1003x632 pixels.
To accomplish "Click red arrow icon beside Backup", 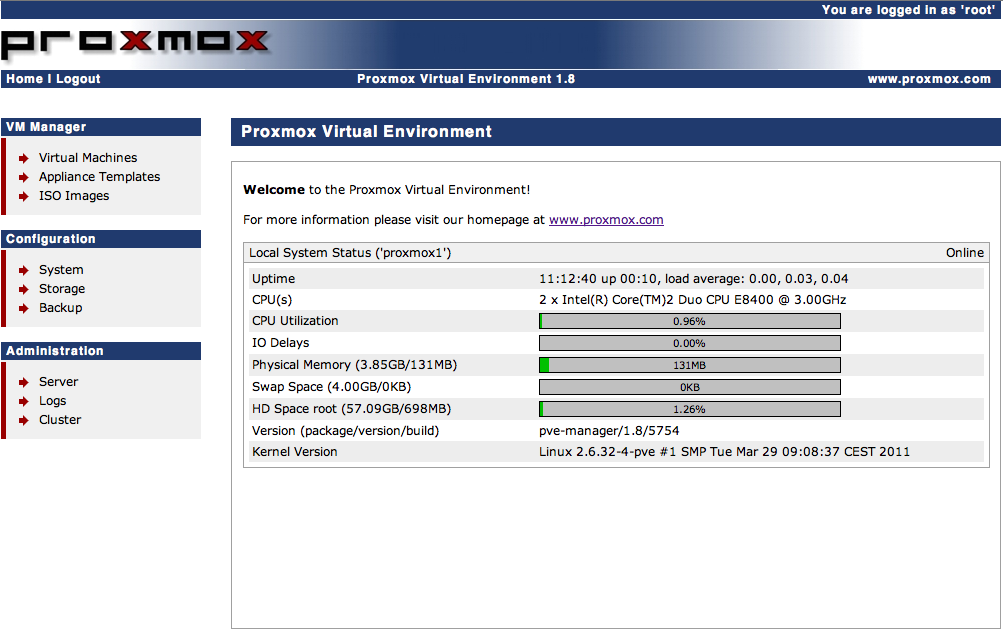I will [23, 308].
